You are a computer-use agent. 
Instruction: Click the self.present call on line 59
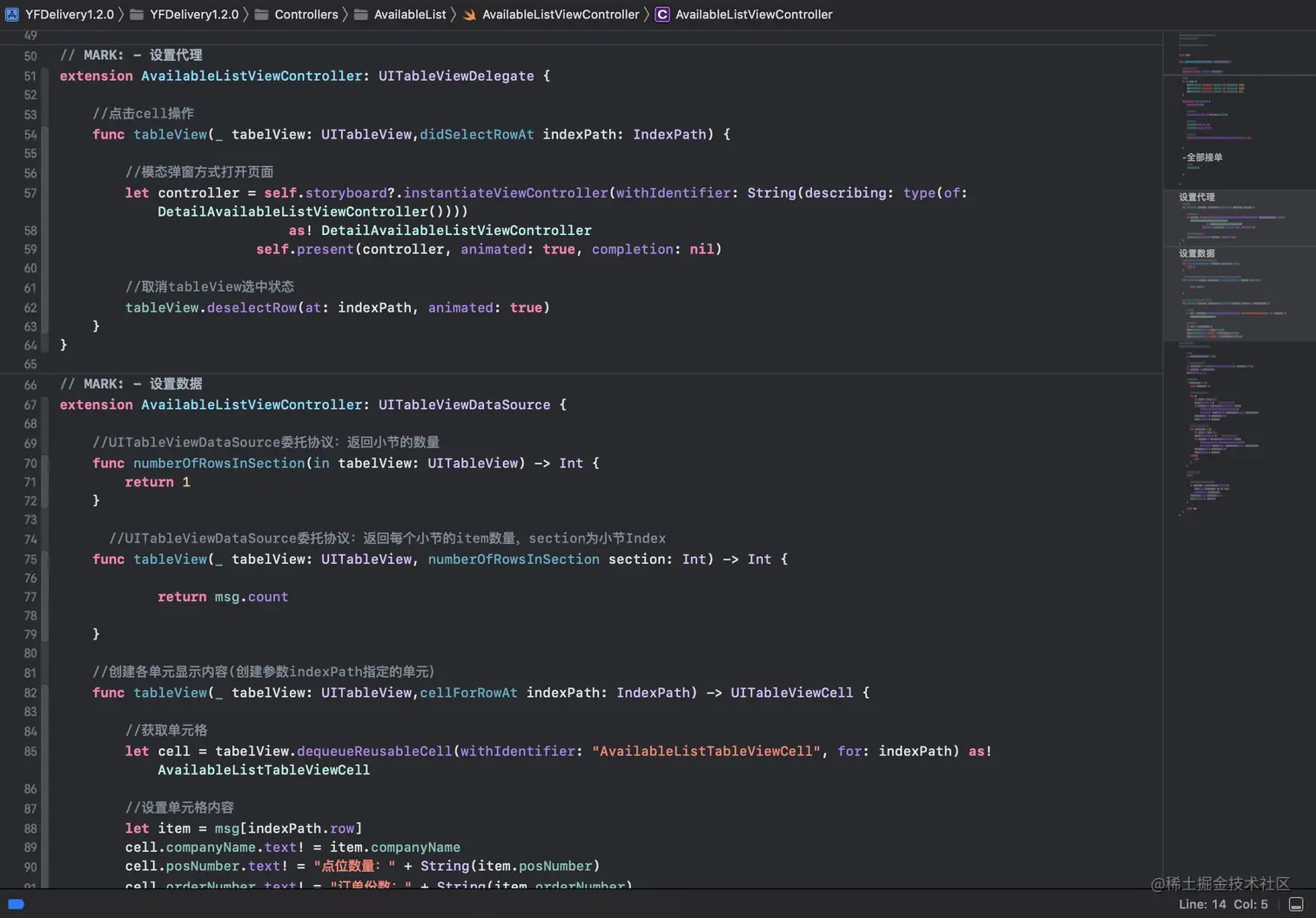[x=489, y=249]
